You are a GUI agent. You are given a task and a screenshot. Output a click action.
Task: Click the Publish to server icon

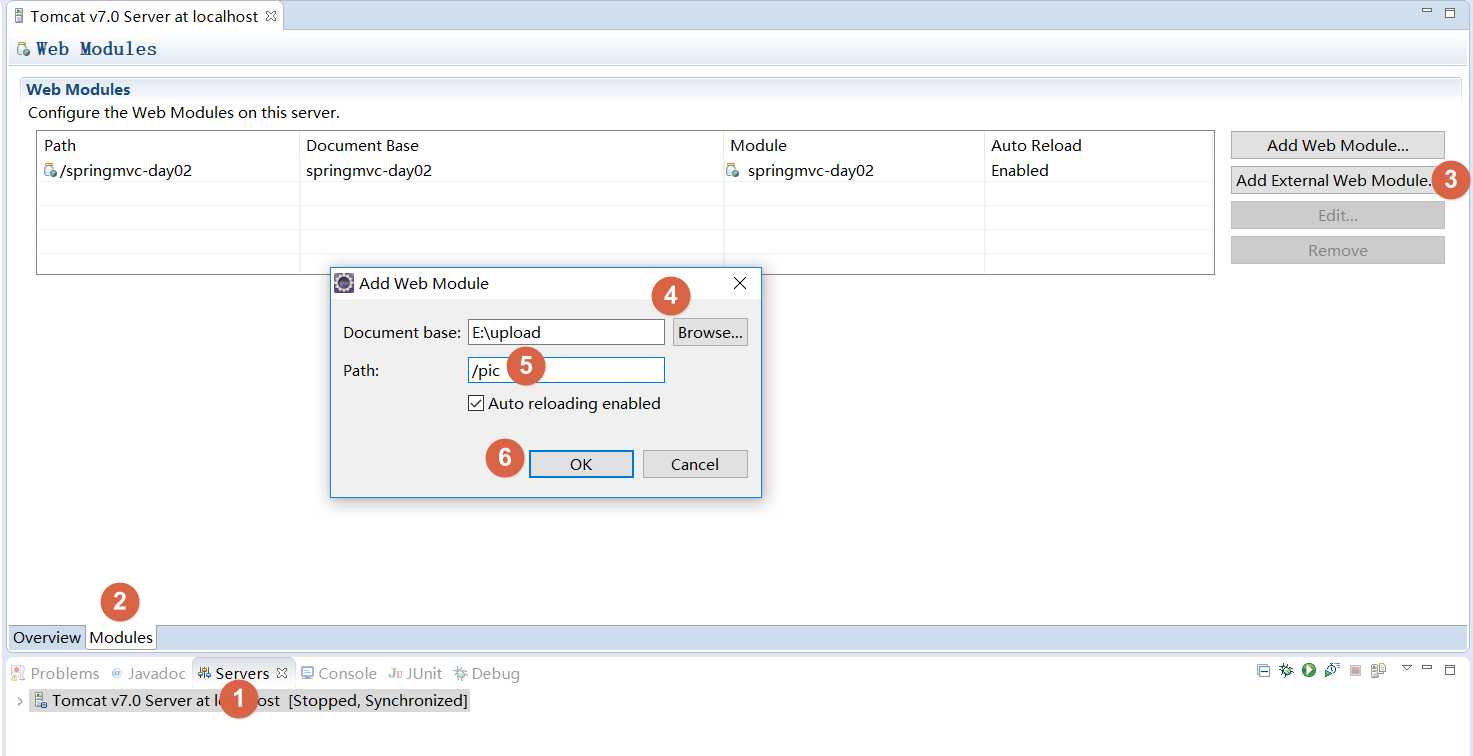(x=1378, y=670)
